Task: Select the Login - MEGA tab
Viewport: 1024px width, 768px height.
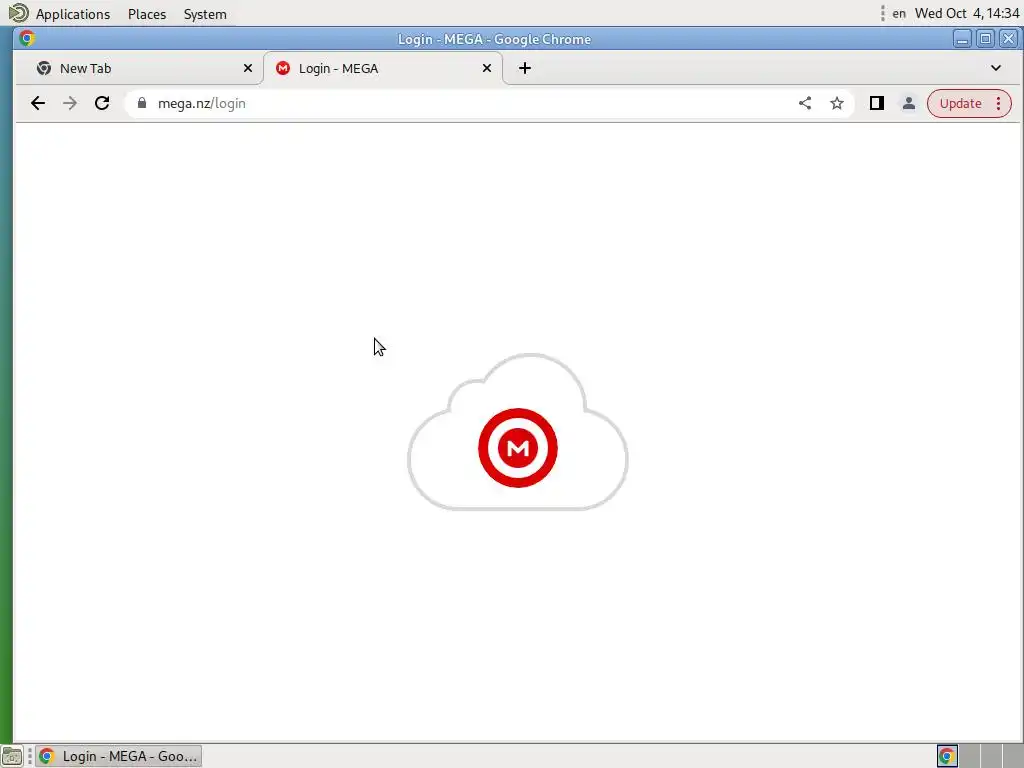Action: [x=383, y=68]
